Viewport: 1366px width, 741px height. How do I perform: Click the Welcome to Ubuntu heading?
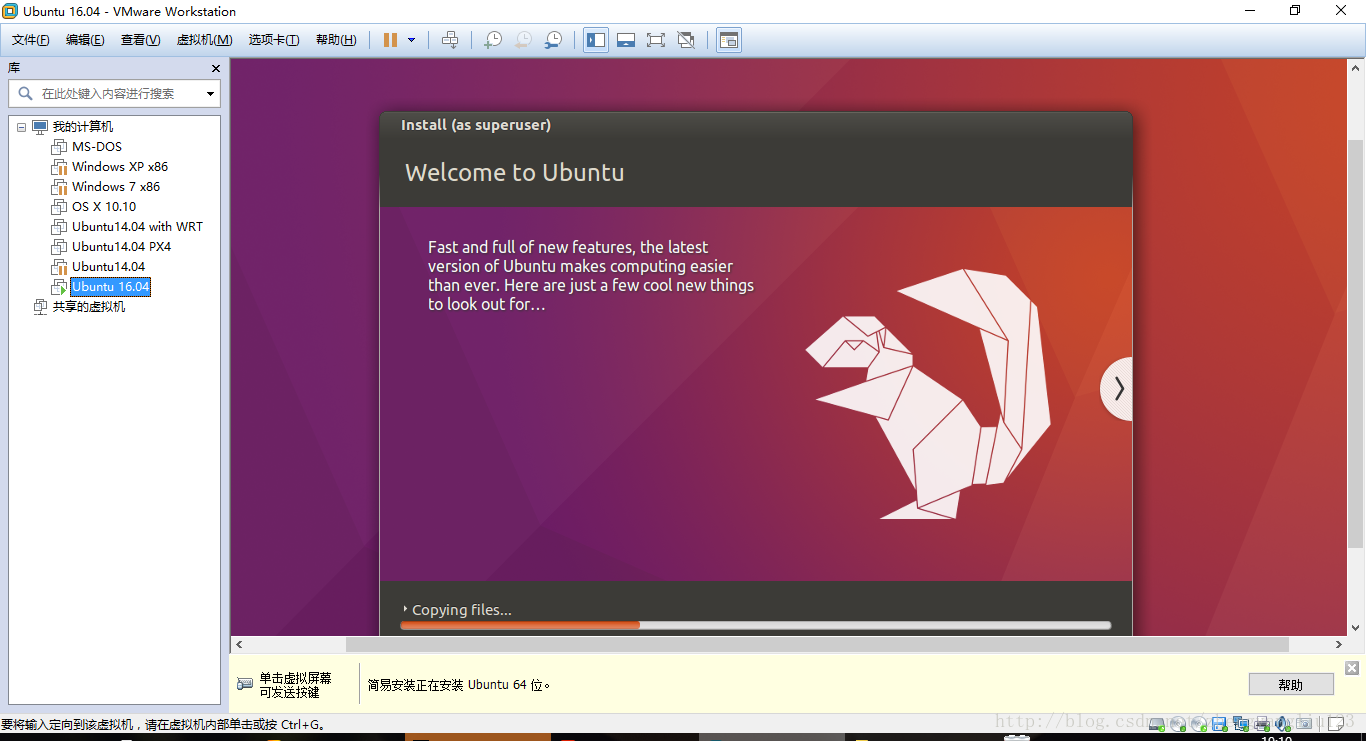coord(514,173)
